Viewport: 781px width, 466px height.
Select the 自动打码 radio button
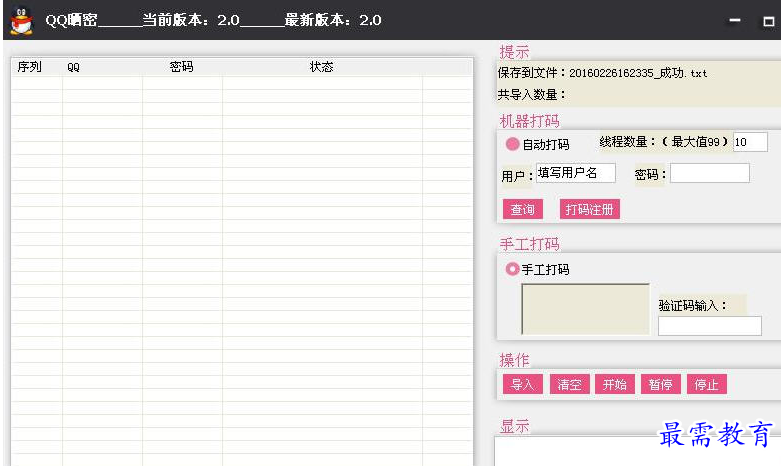(x=512, y=144)
